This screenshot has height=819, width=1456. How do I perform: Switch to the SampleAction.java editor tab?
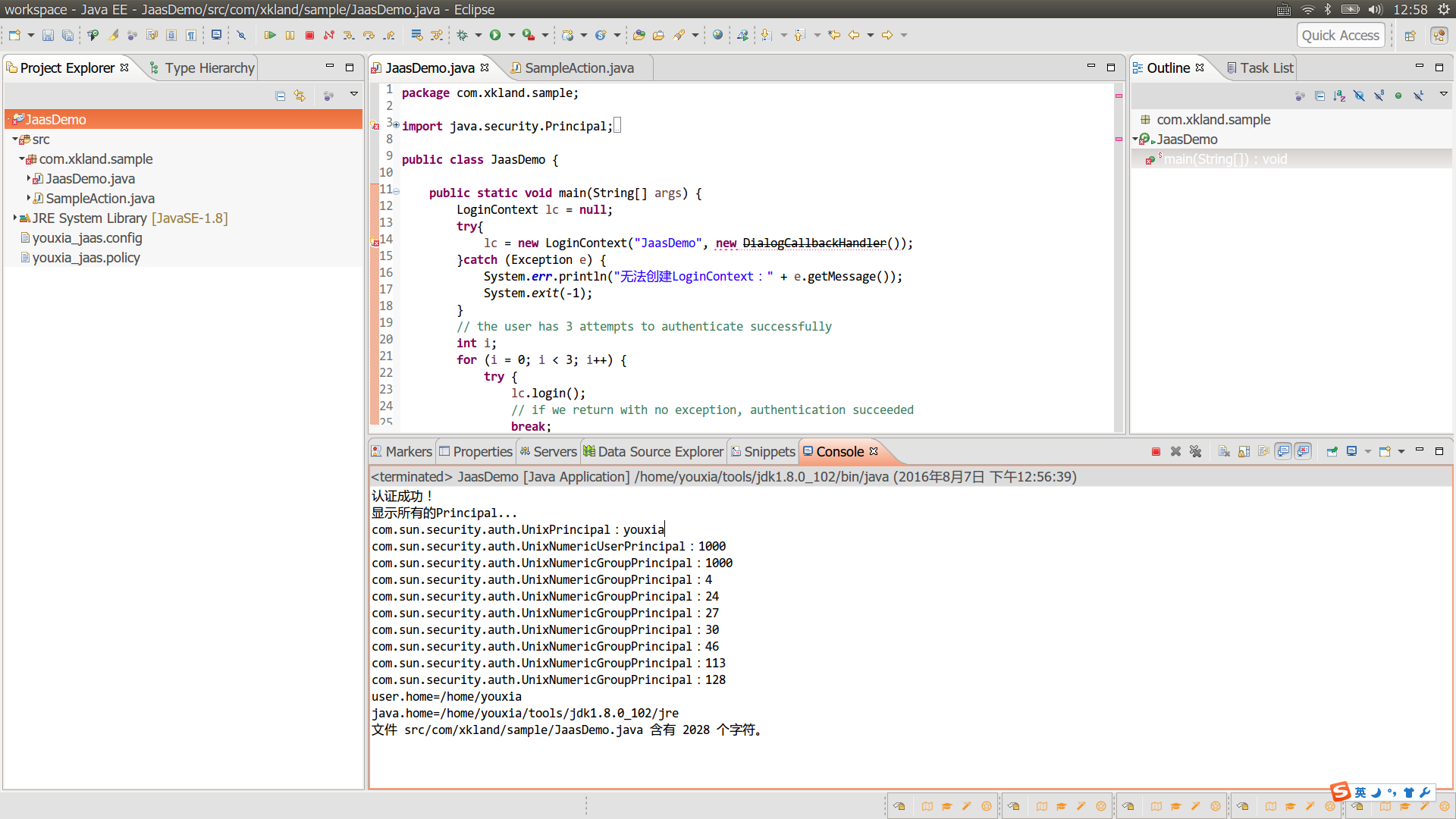[579, 68]
